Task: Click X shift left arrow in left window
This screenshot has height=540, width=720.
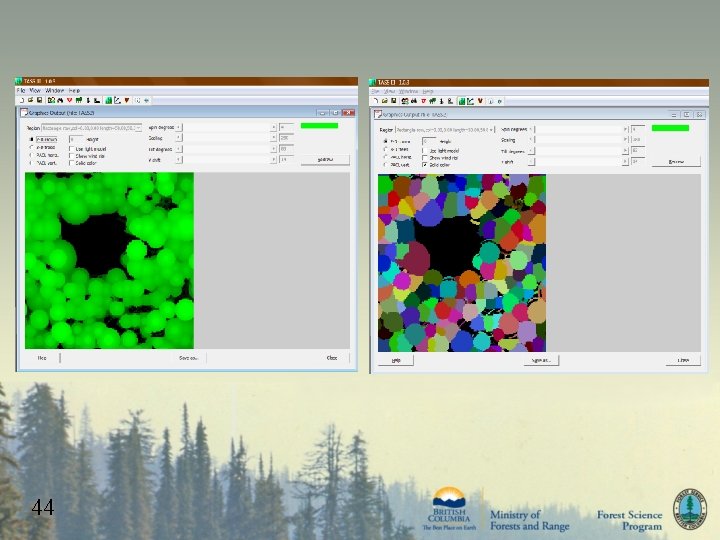Action: coord(179,160)
